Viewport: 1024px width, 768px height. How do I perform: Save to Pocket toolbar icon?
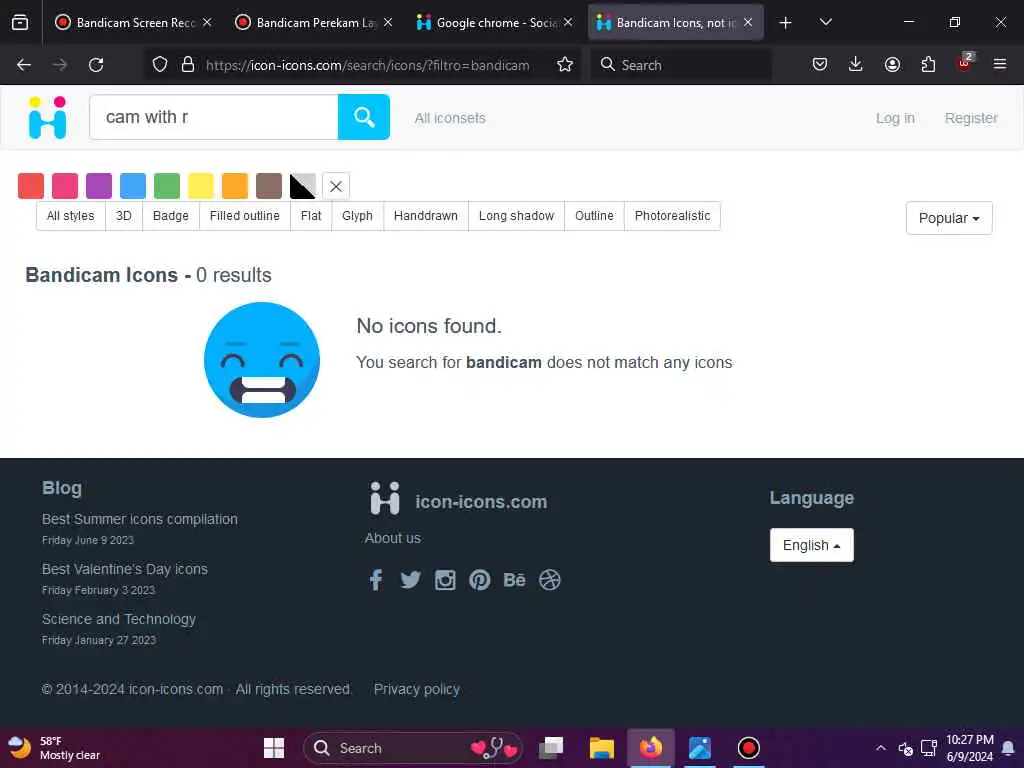820,65
